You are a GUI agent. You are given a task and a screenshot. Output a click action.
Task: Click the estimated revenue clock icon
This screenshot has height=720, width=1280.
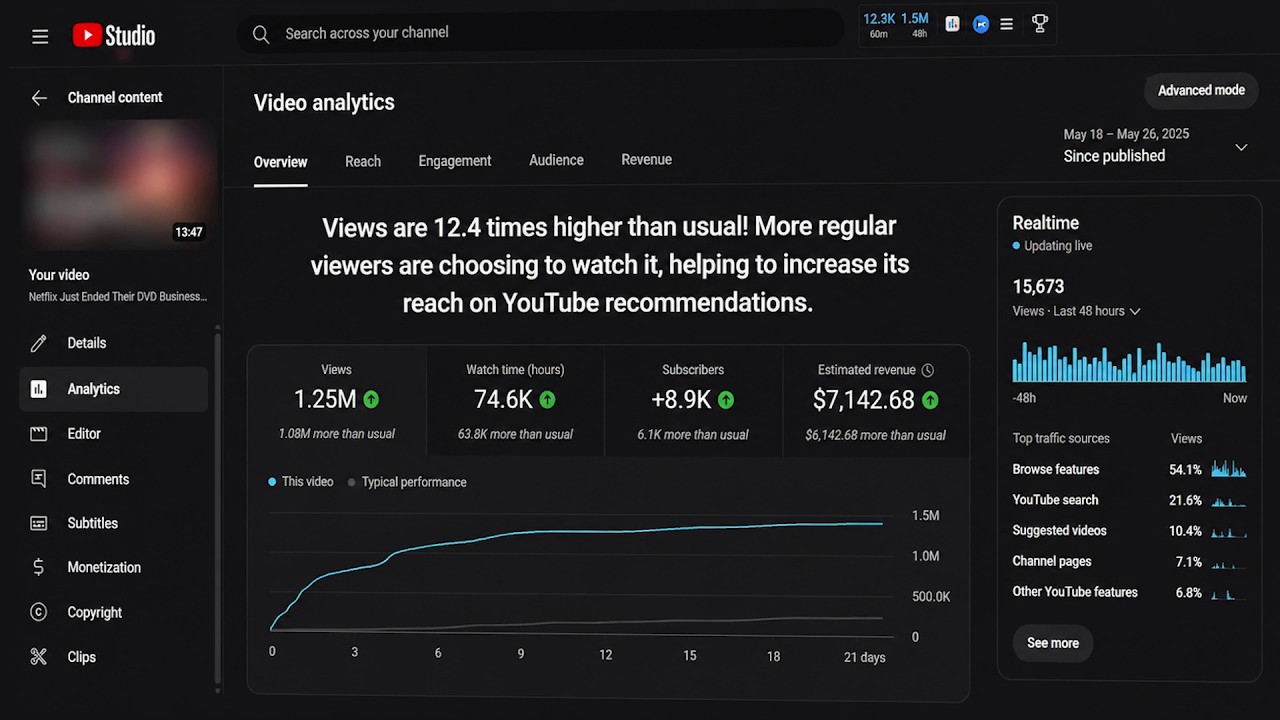928,370
